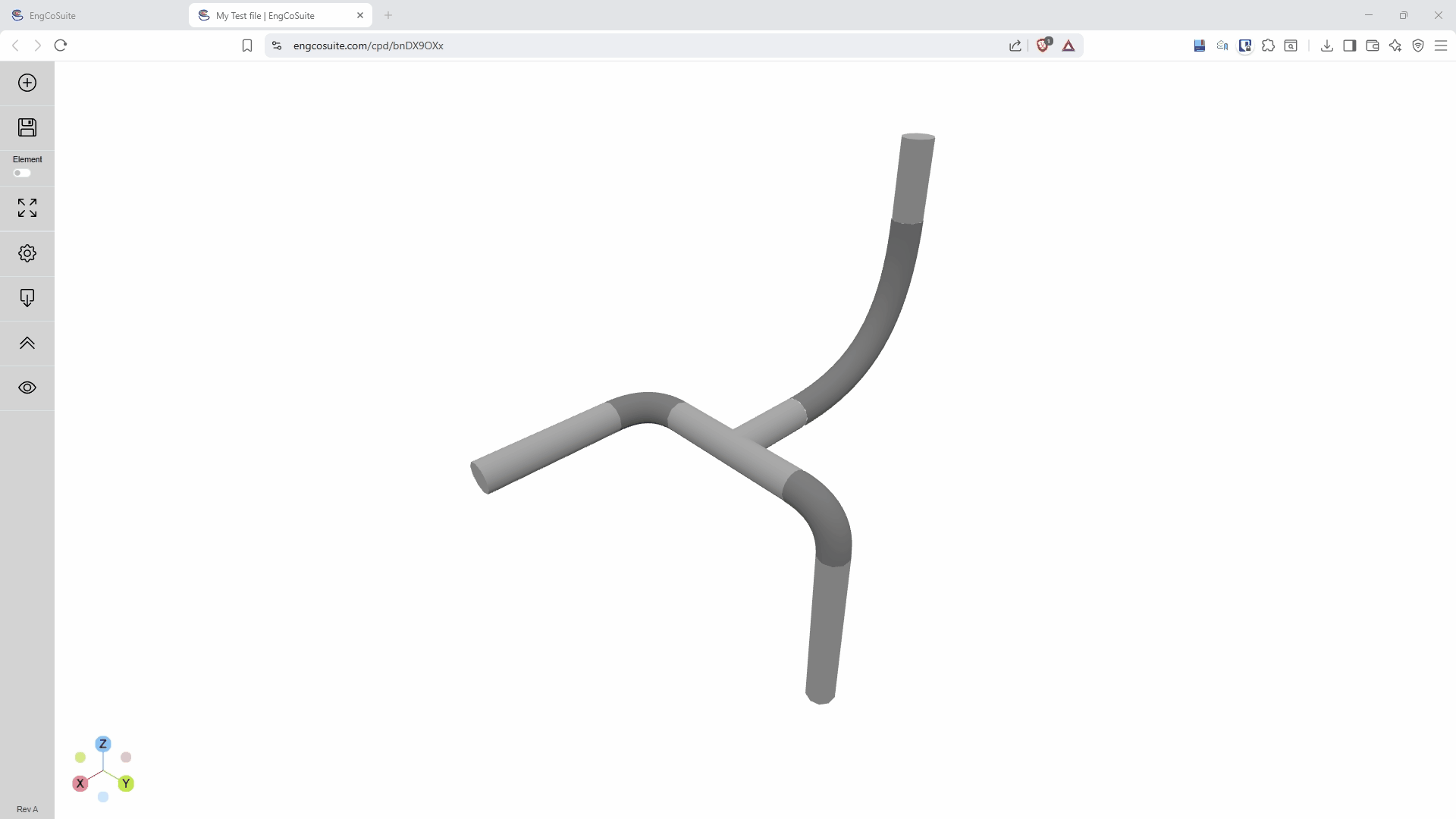The image size is (1456, 819).
Task: Go back to the previous page
Action: pos(15,45)
